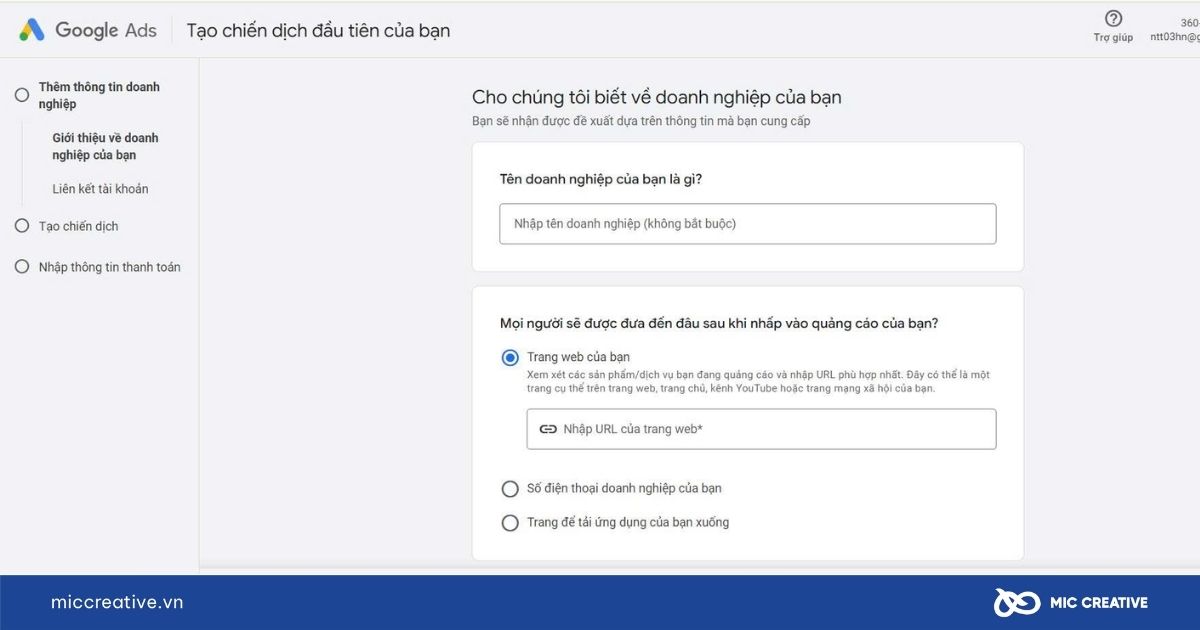This screenshot has width=1200, height=630.
Task: Click the Google Ads triangle logo icon
Action: click(x=32, y=30)
